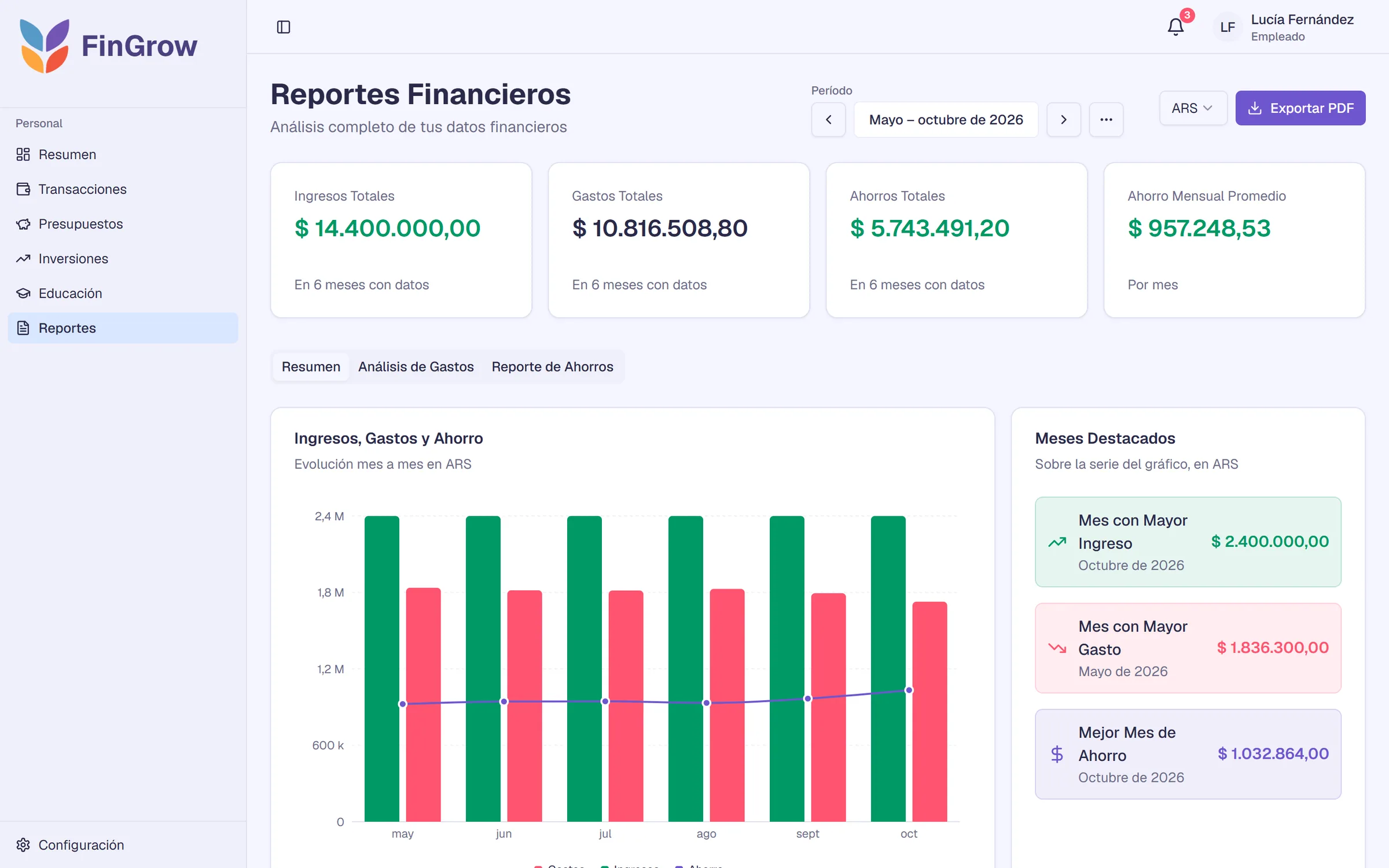Open period options three-dots menu

pos(1106,120)
